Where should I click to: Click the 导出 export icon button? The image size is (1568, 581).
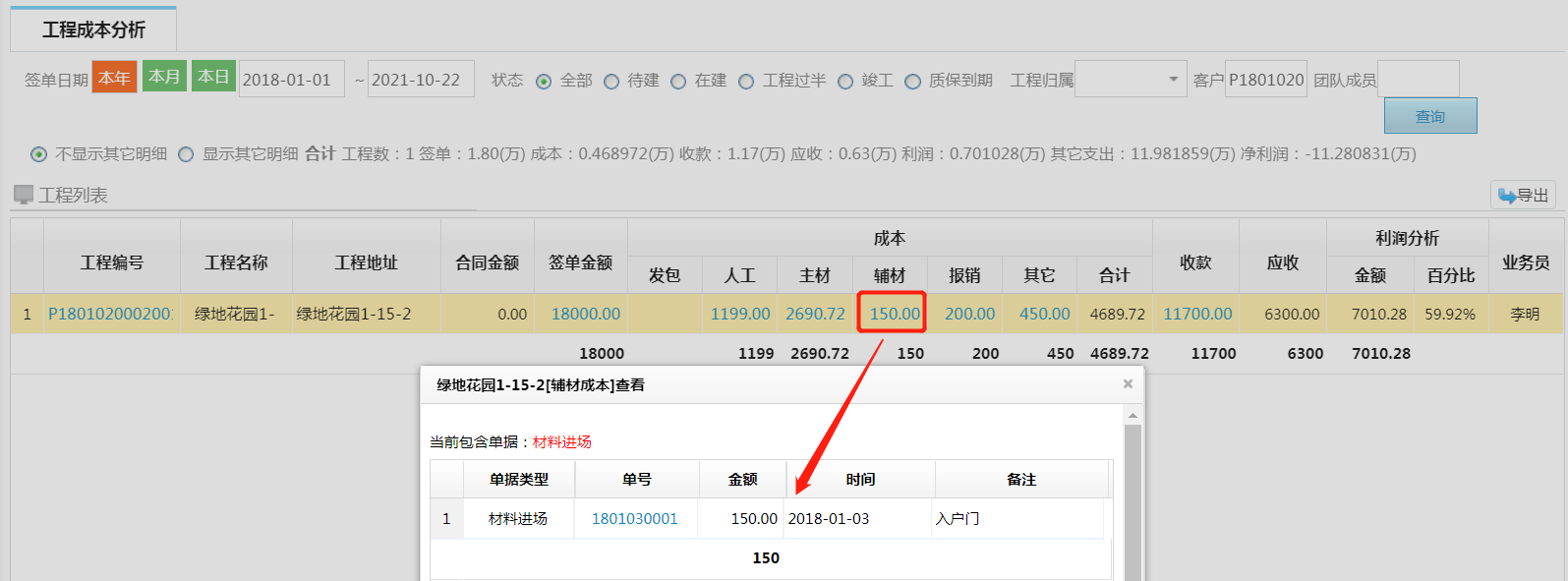1522,196
